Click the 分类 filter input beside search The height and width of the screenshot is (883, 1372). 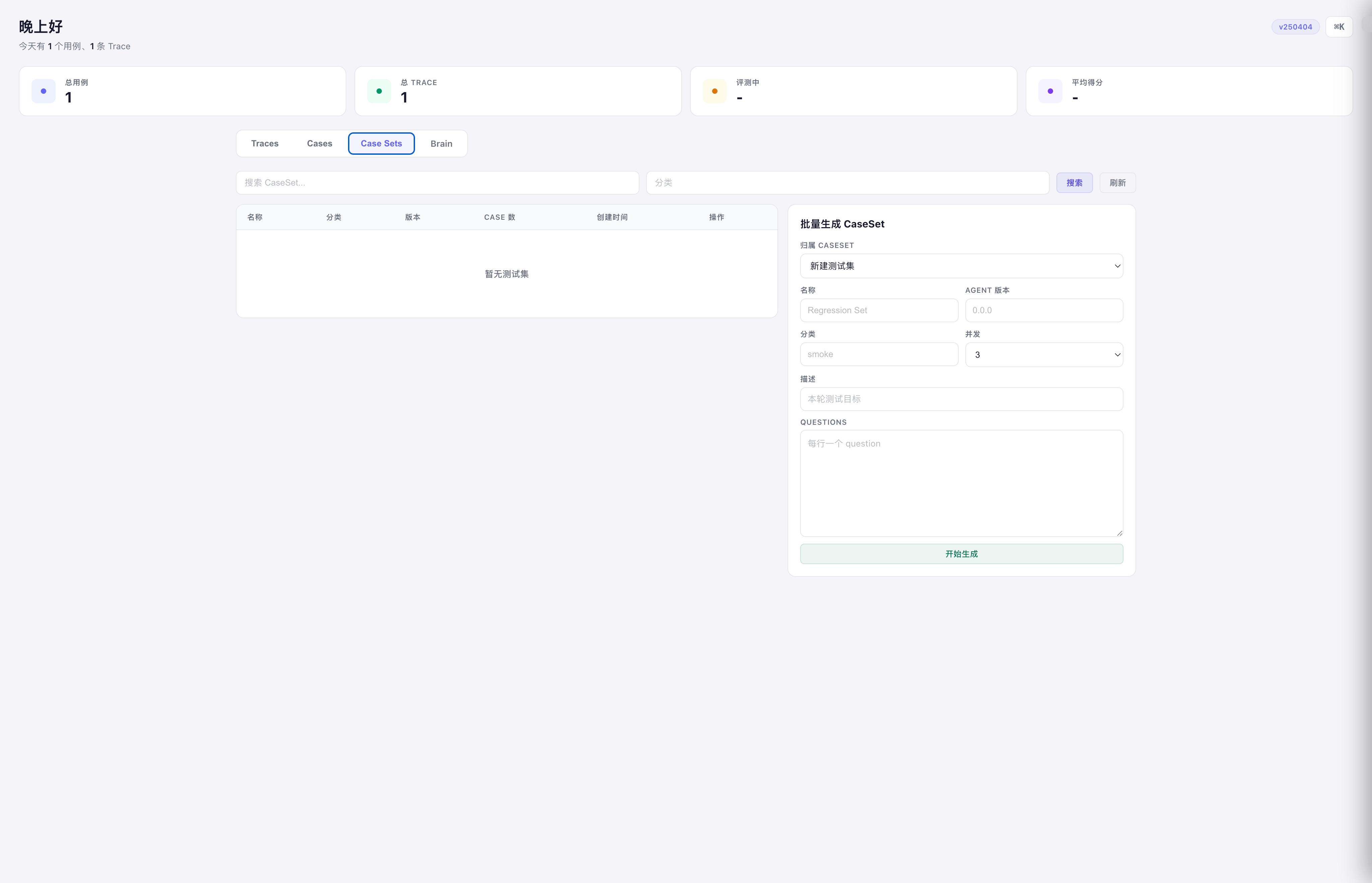tap(847, 183)
